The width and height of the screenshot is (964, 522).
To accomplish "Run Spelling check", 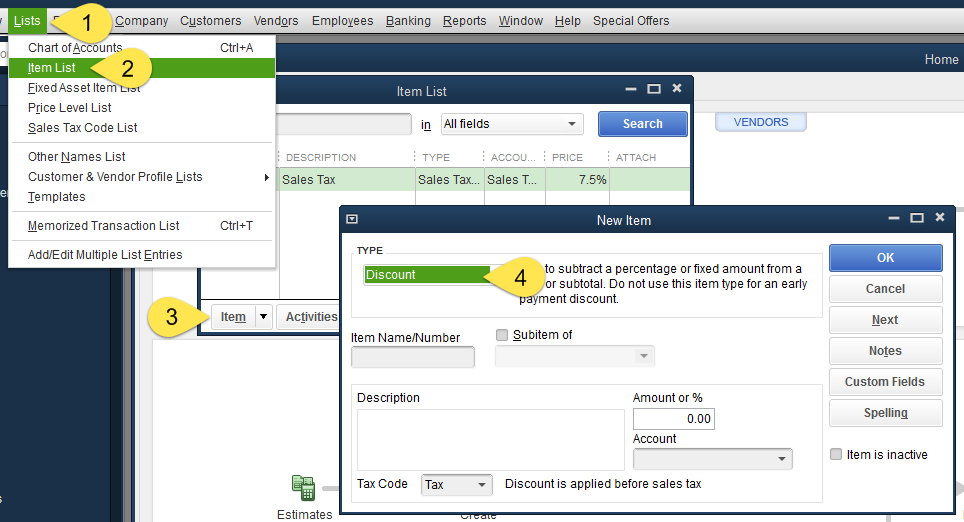I will [x=885, y=413].
